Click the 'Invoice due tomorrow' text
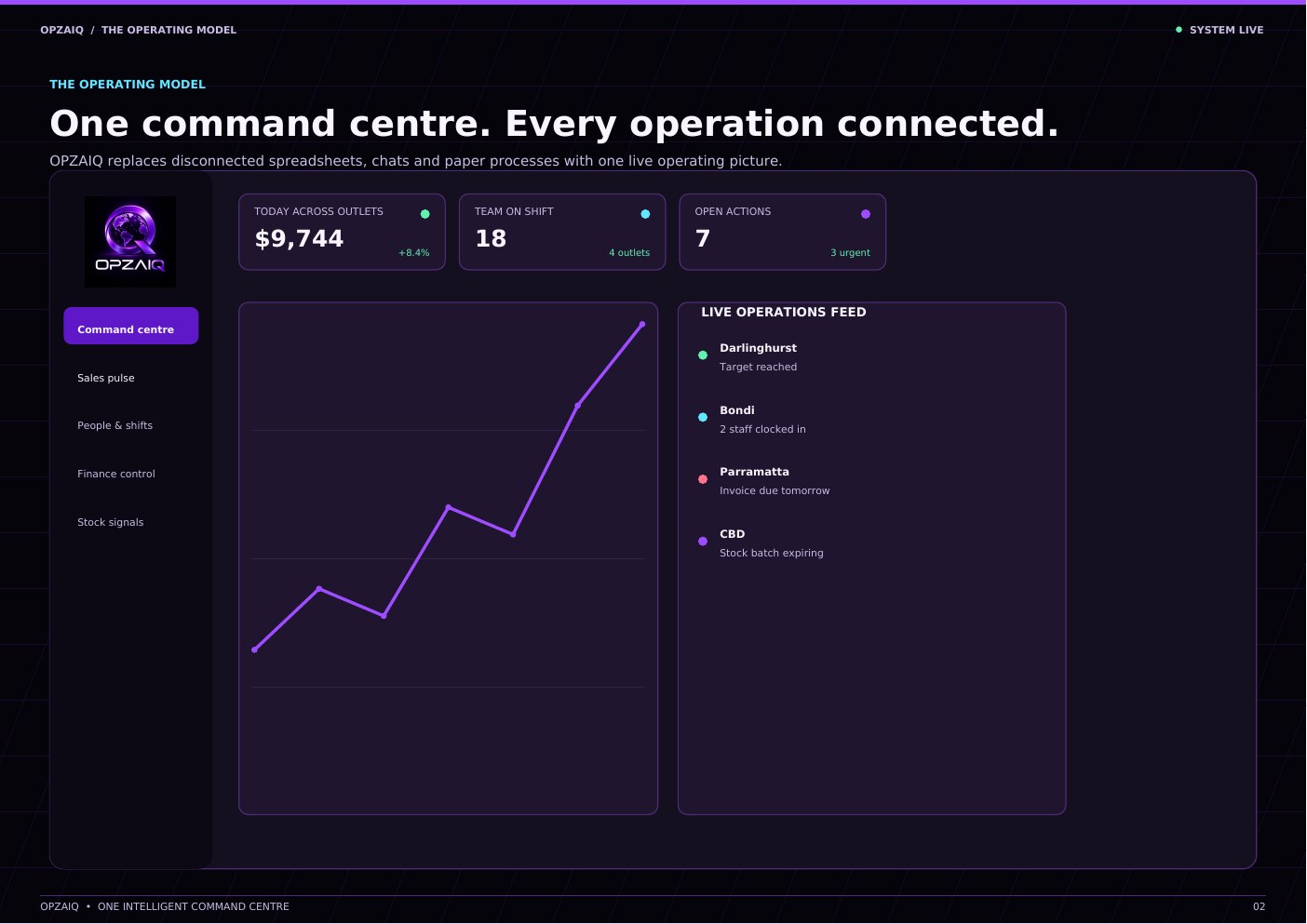 [775, 490]
